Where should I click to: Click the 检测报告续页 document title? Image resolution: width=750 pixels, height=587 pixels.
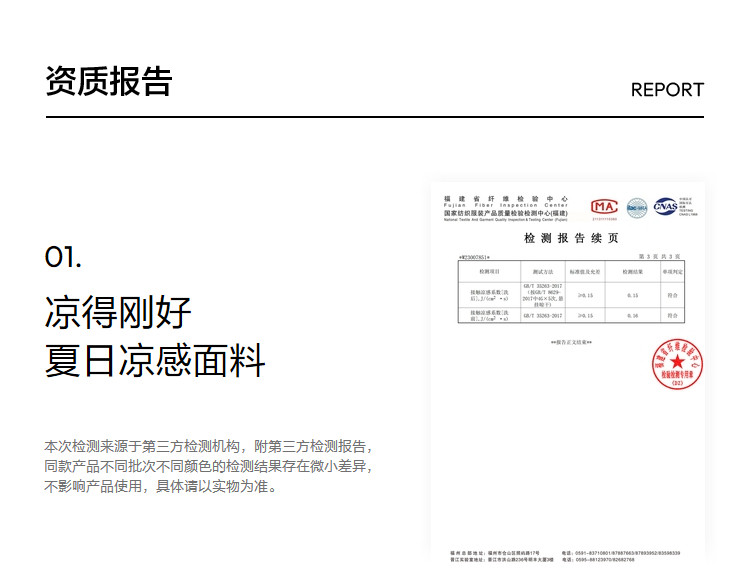point(571,239)
